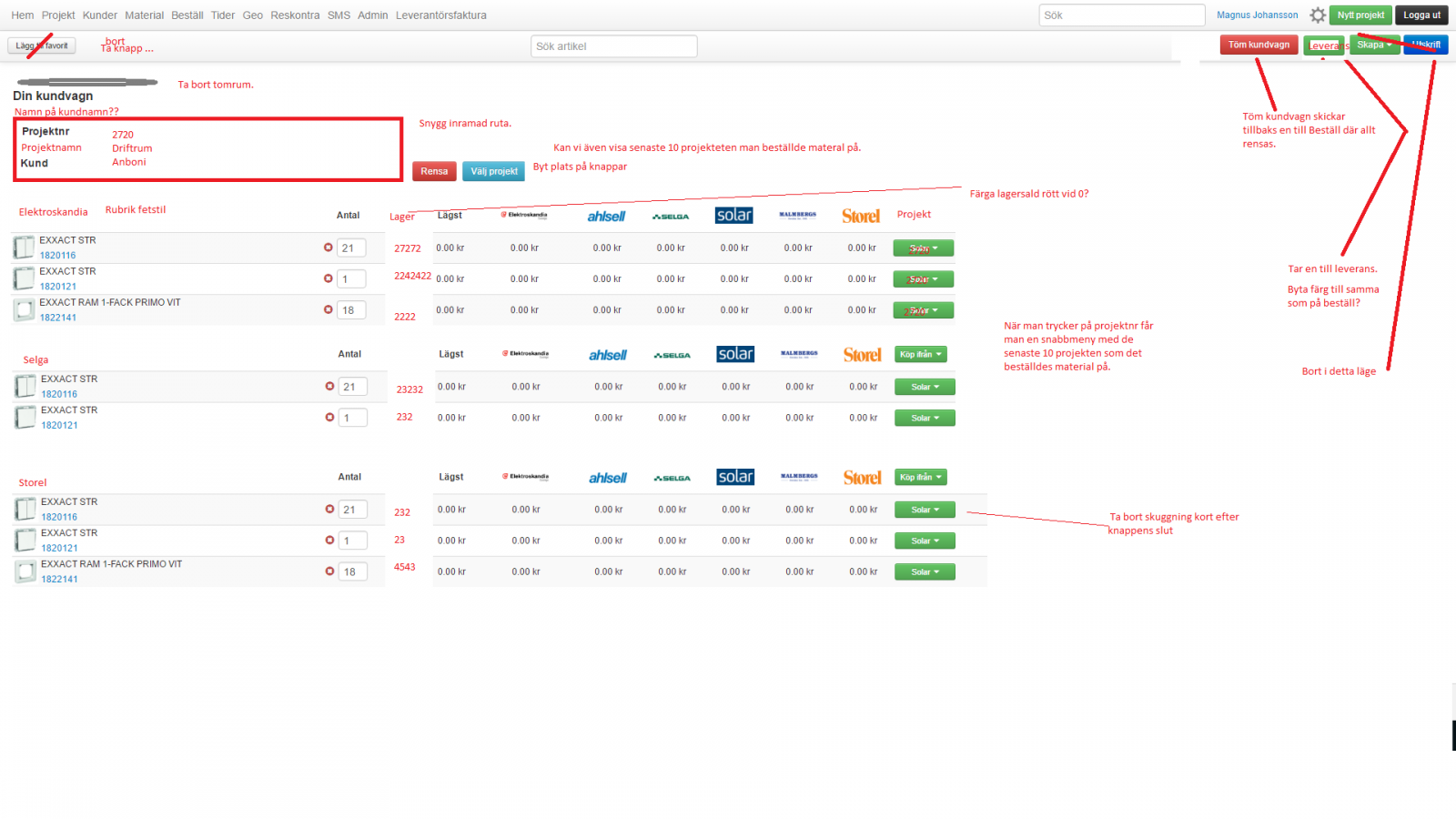Expand the Köp ifrån dropdown in Storel section
Screen dimensions: 1456x819
[x=921, y=478]
